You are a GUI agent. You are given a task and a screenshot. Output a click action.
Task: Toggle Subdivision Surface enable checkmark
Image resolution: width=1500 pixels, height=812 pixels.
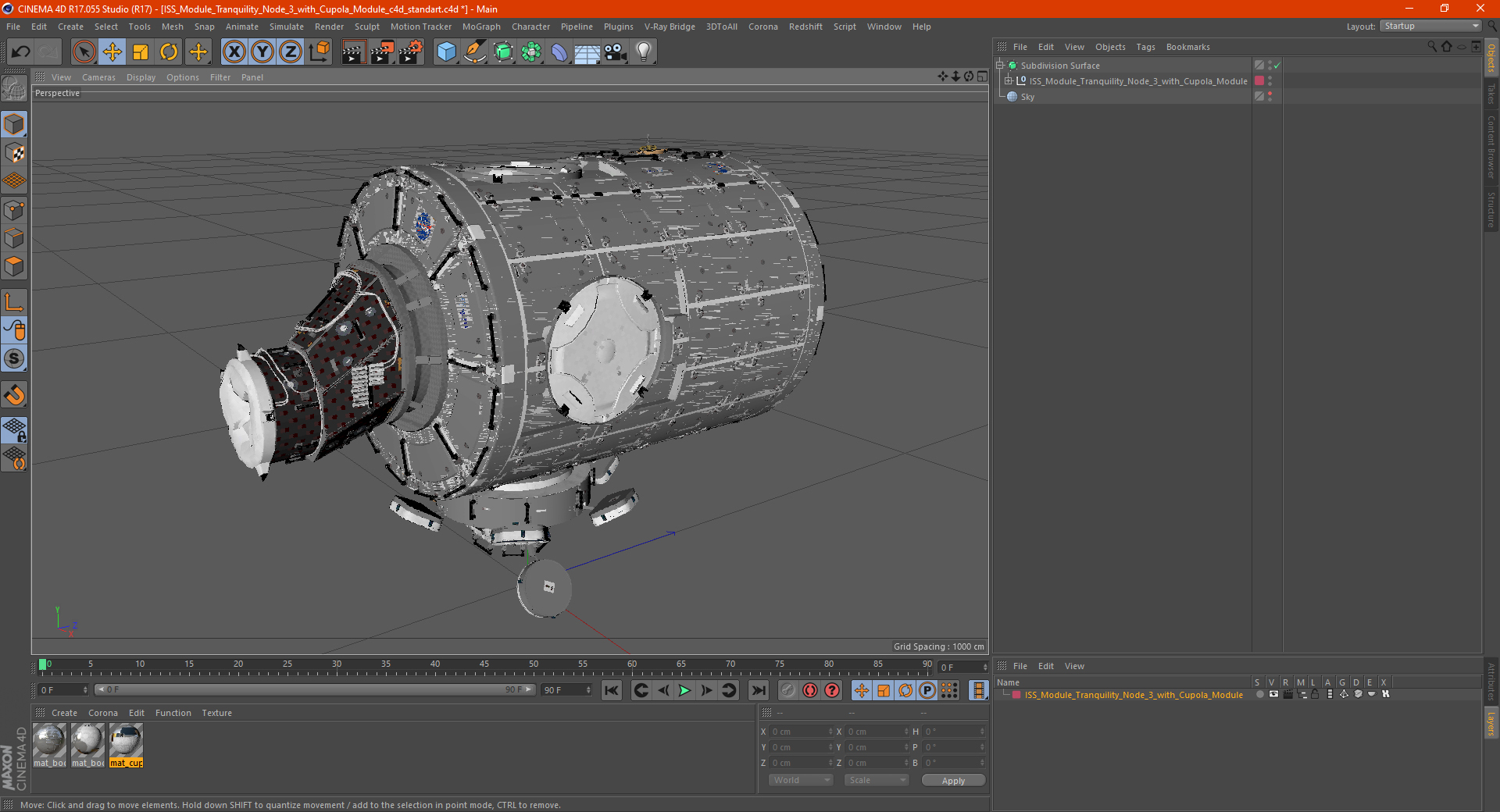point(1277,66)
